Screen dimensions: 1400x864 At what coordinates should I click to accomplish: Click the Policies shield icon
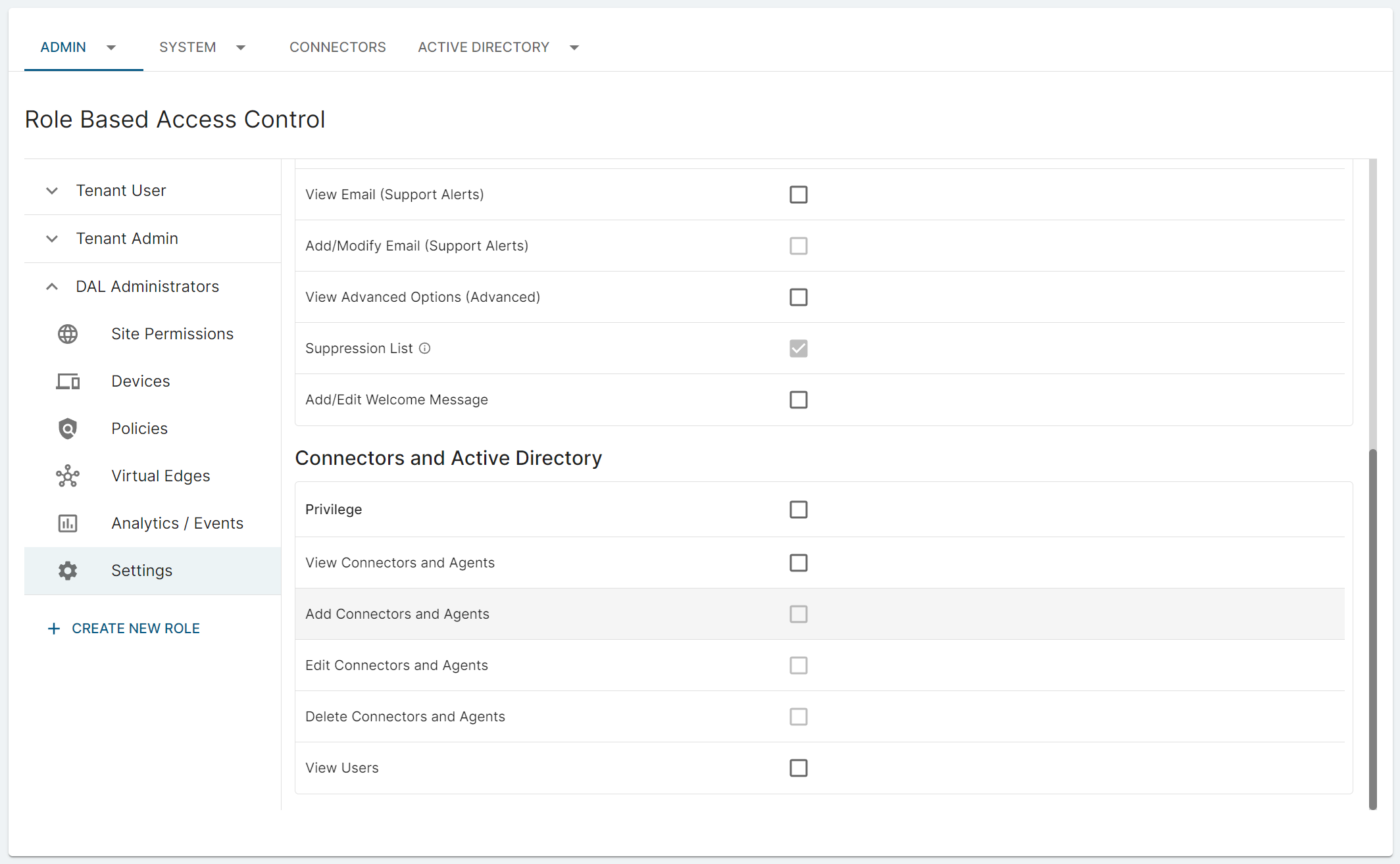tap(68, 429)
